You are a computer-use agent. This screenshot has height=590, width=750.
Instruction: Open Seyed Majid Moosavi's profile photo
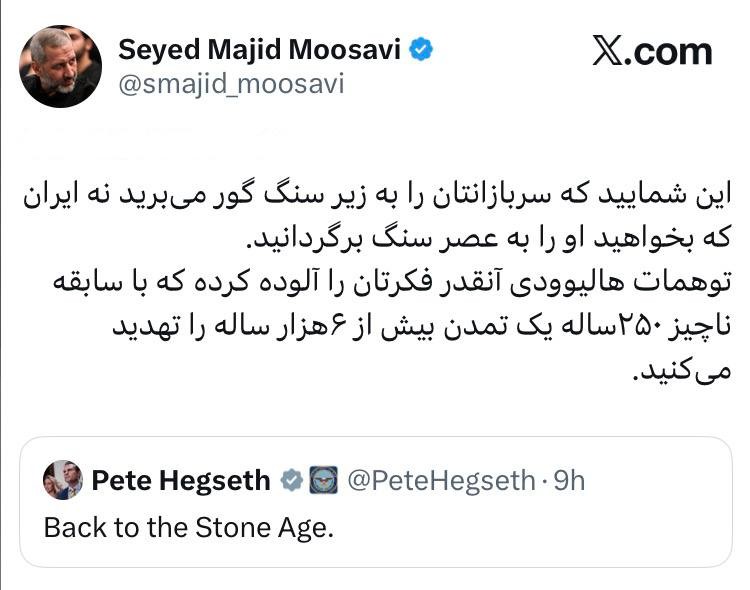coord(60,66)
